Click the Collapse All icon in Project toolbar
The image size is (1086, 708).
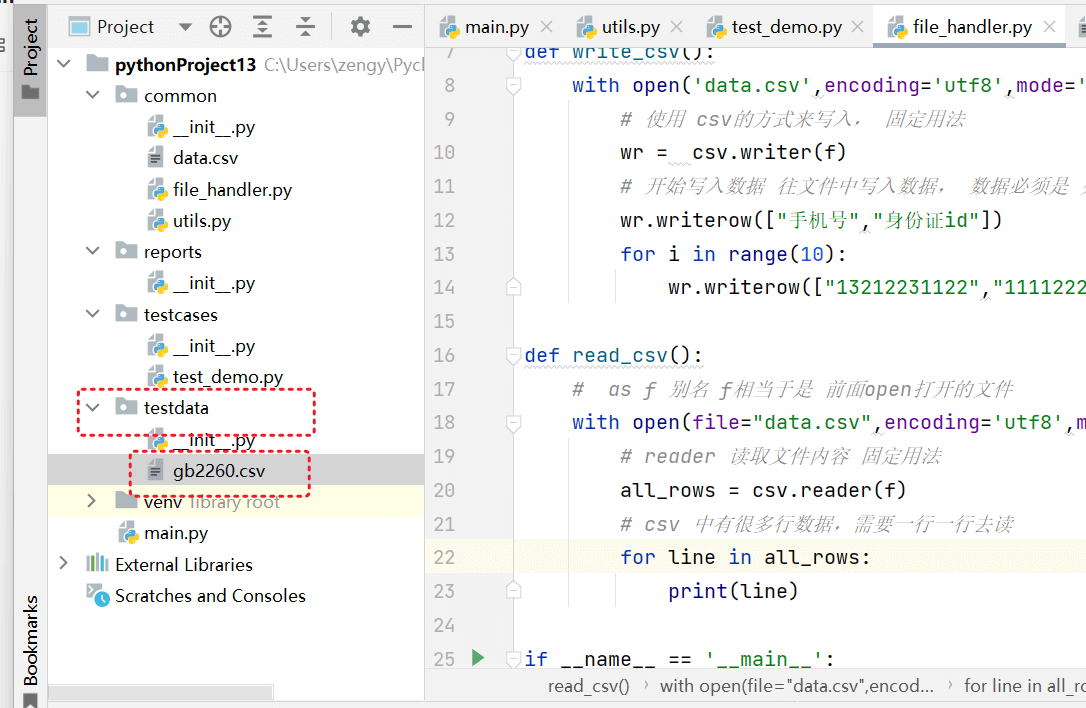(305, 27)
